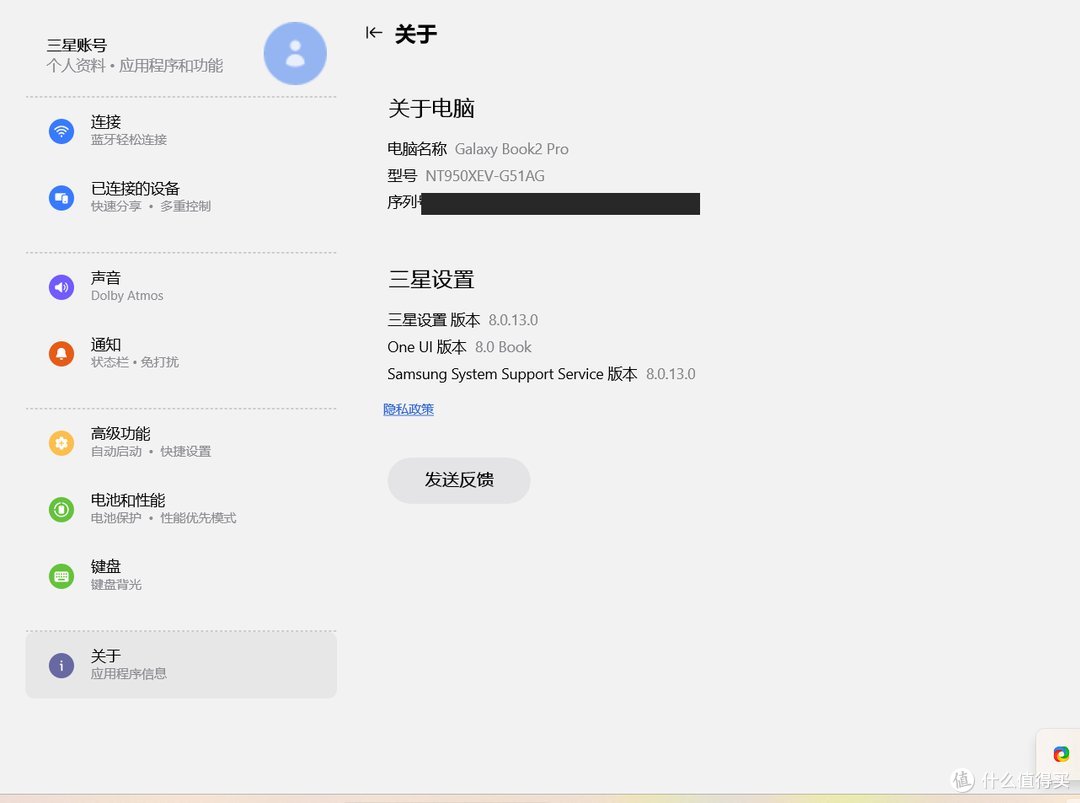Image resolution: width=1080 pixels, height=803 pixels.
Task: Click the 键盘 keyboard icon
Action: tap(61, 576)
